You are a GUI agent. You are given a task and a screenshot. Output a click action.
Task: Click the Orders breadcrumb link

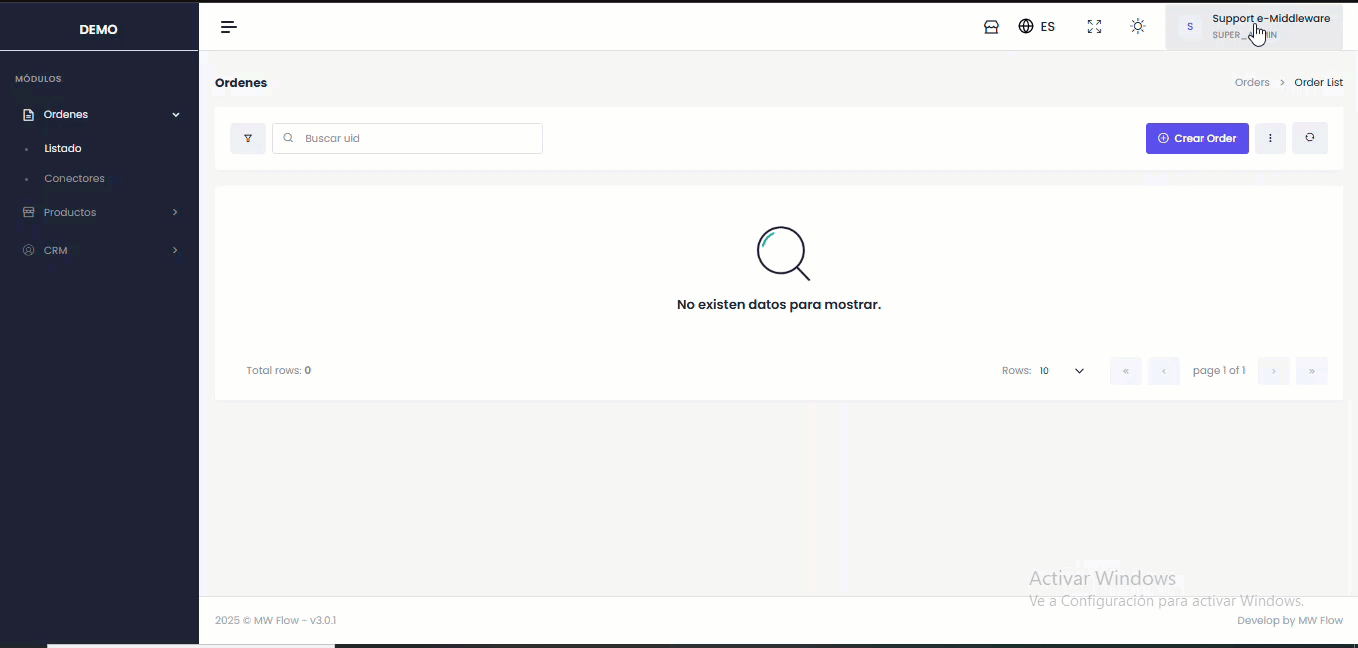coord(1251,83)
